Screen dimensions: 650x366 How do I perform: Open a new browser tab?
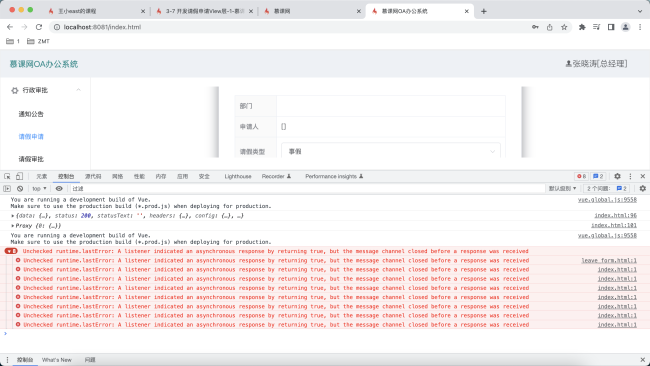483,11
